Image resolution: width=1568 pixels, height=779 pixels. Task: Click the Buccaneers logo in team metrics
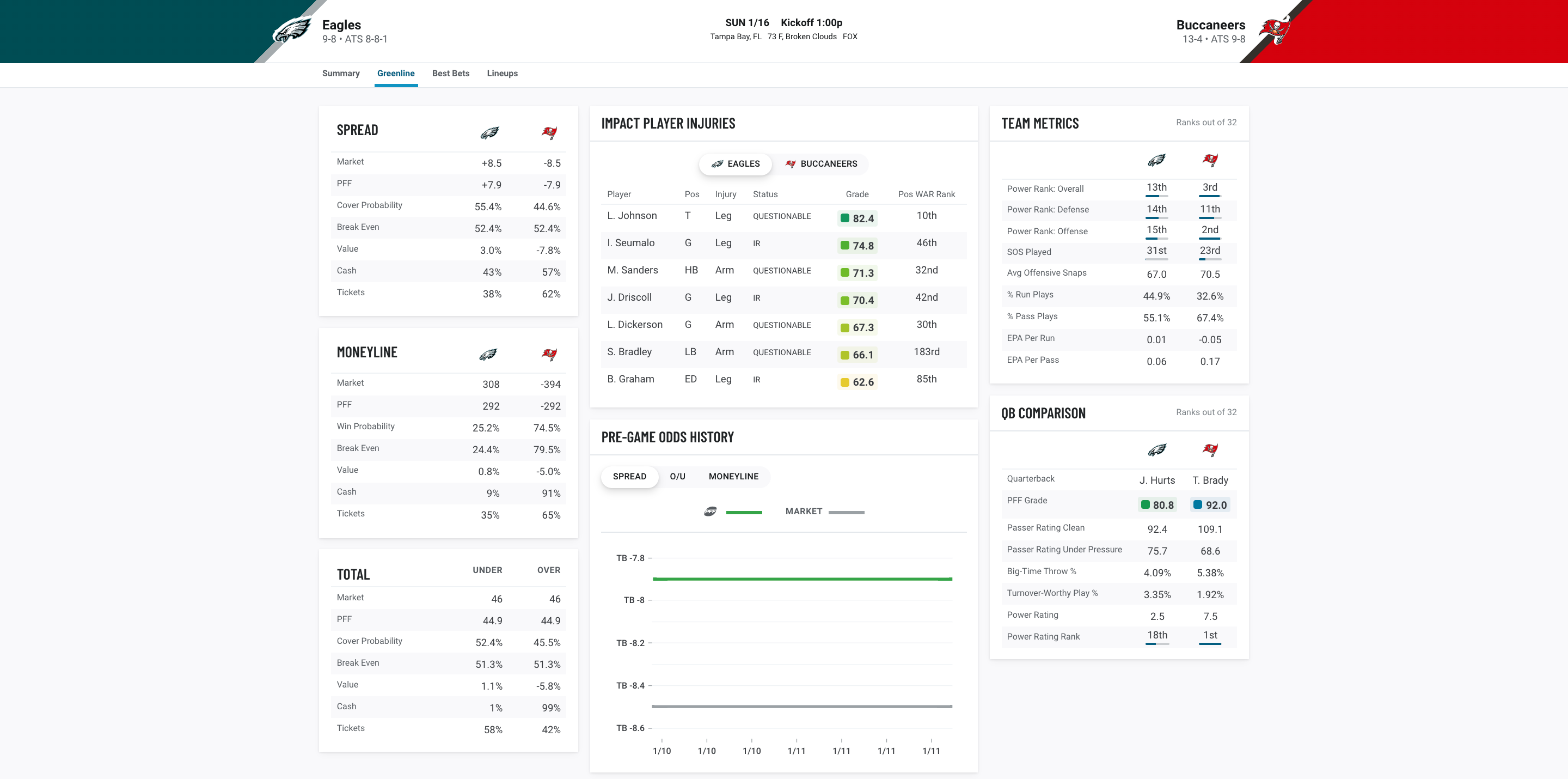(x=1209, y=159)
